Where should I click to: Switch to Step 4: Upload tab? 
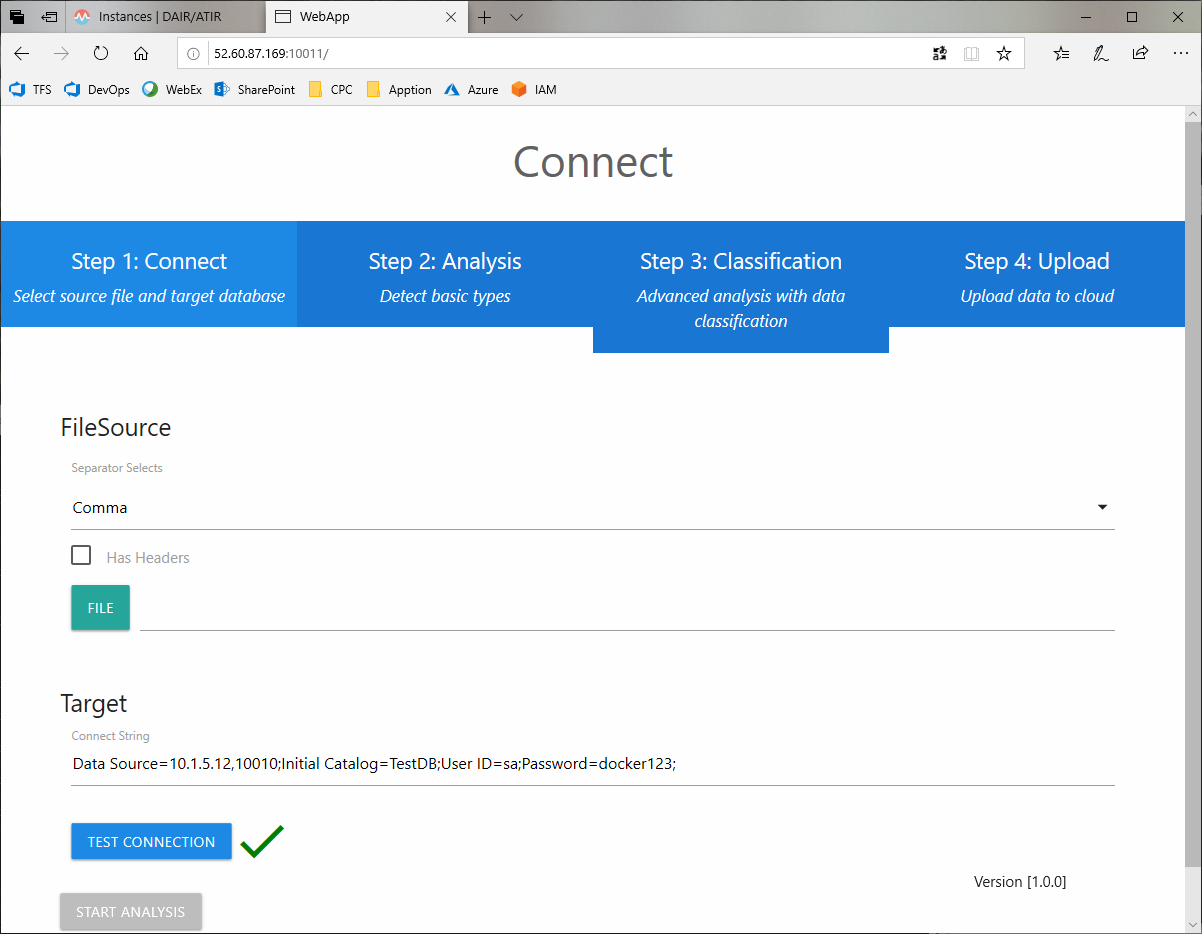pos(1037,275)
